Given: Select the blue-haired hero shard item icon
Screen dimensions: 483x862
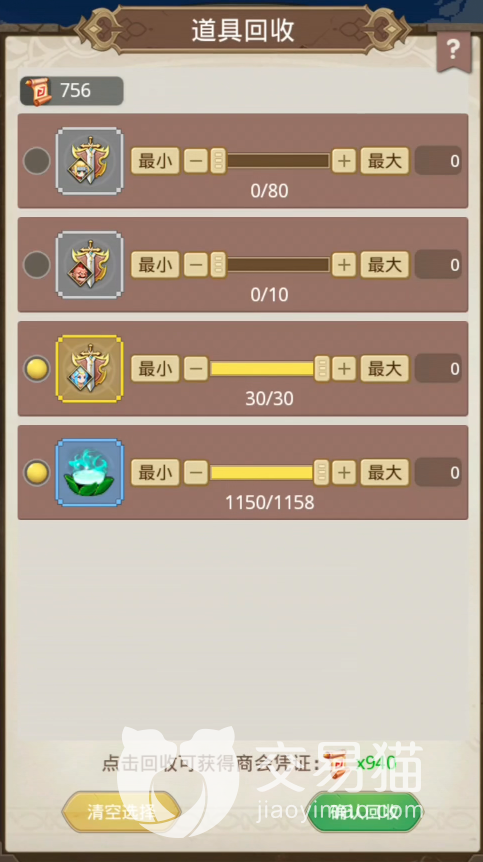Looking at the screenshot, I should [90, 369].
